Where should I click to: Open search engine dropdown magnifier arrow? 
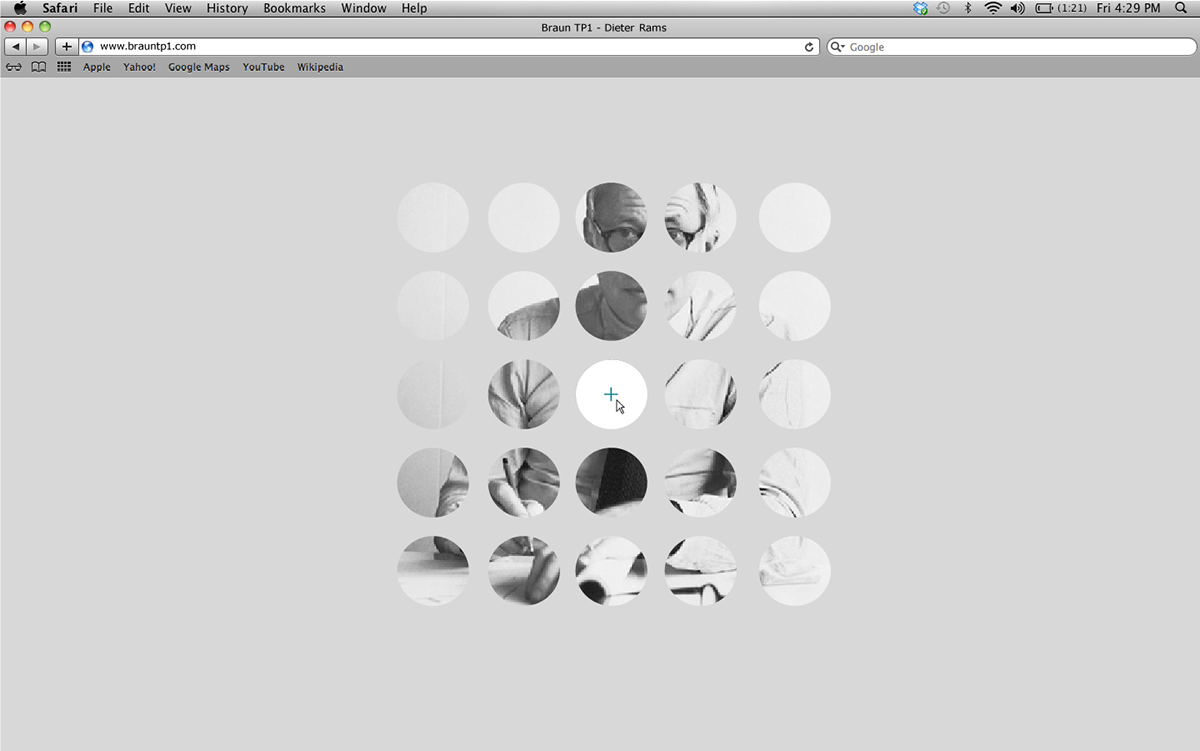pos(839,47)
